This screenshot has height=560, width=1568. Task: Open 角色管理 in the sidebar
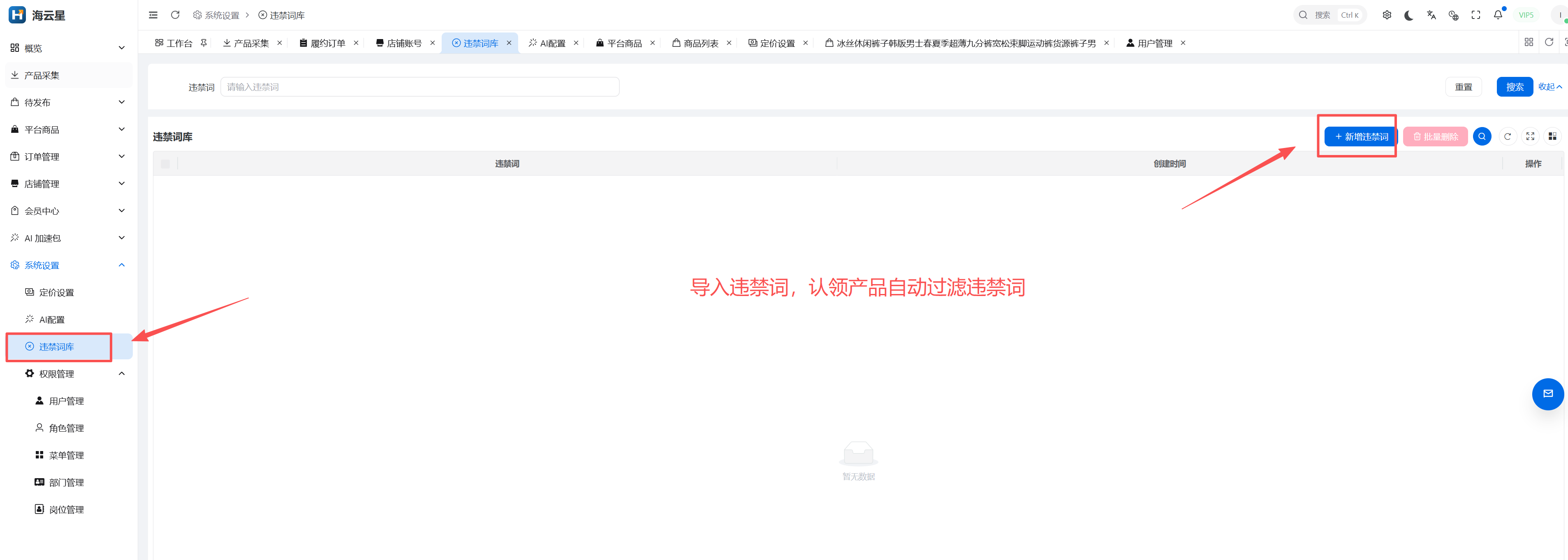pos(68,428)
